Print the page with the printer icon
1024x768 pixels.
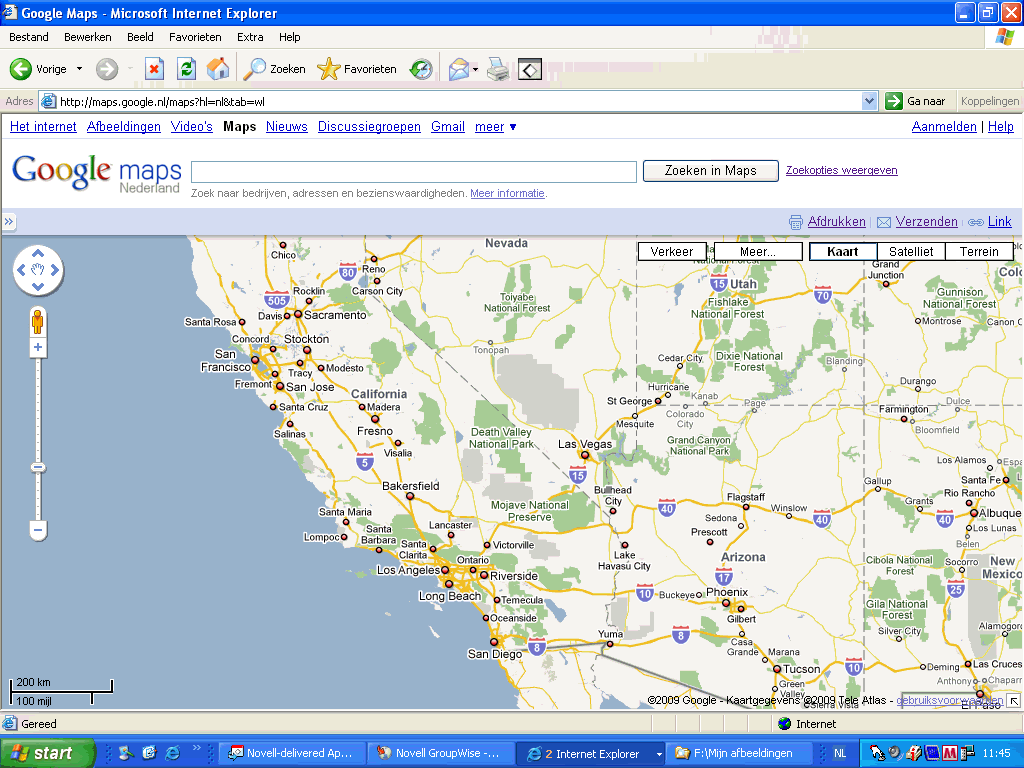[x=498, y=69]
